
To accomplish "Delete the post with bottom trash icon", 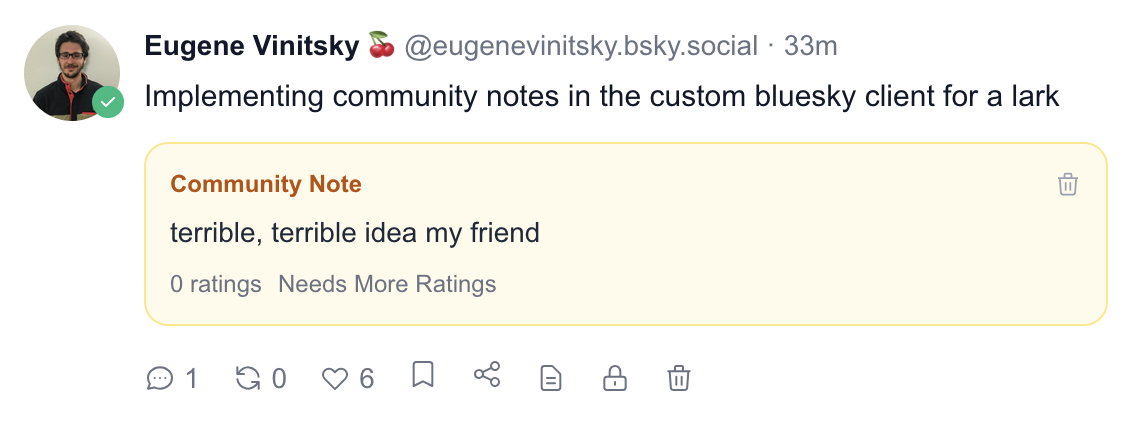I will pyautogui.click(x=679, y=378).
